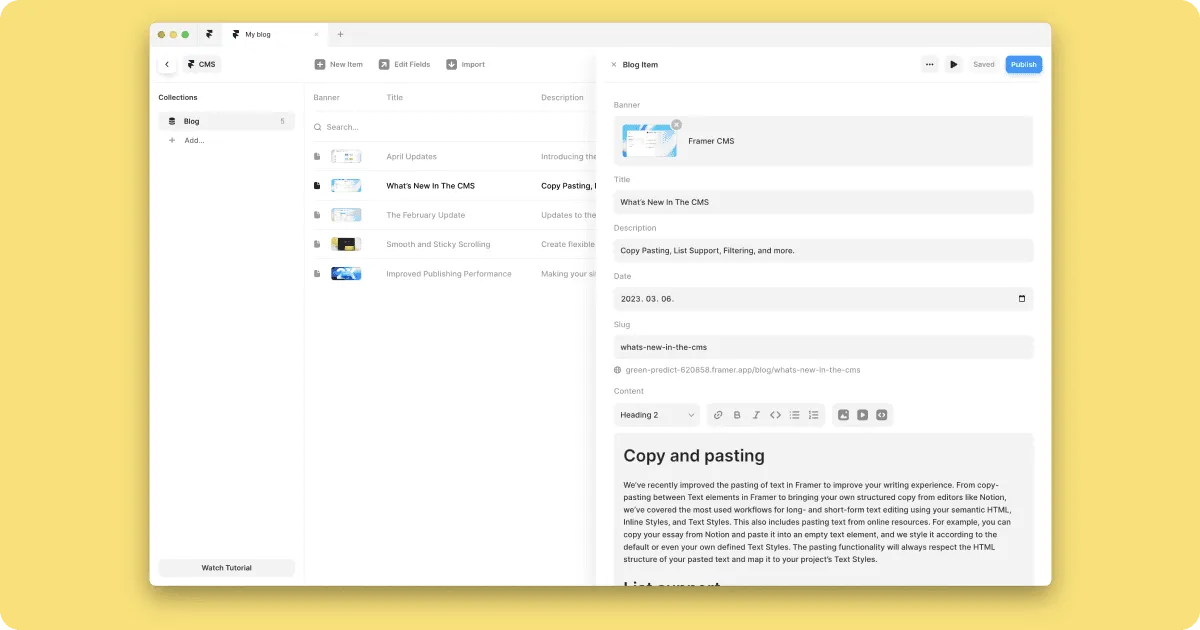Click Improved Publishing Performance banner thumbnail
Viewport: 1200px width, 630px height.
coord(346,274)
